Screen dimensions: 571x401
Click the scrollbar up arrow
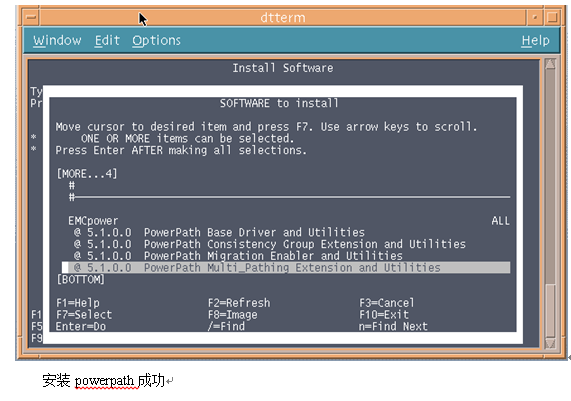(550, 64)
